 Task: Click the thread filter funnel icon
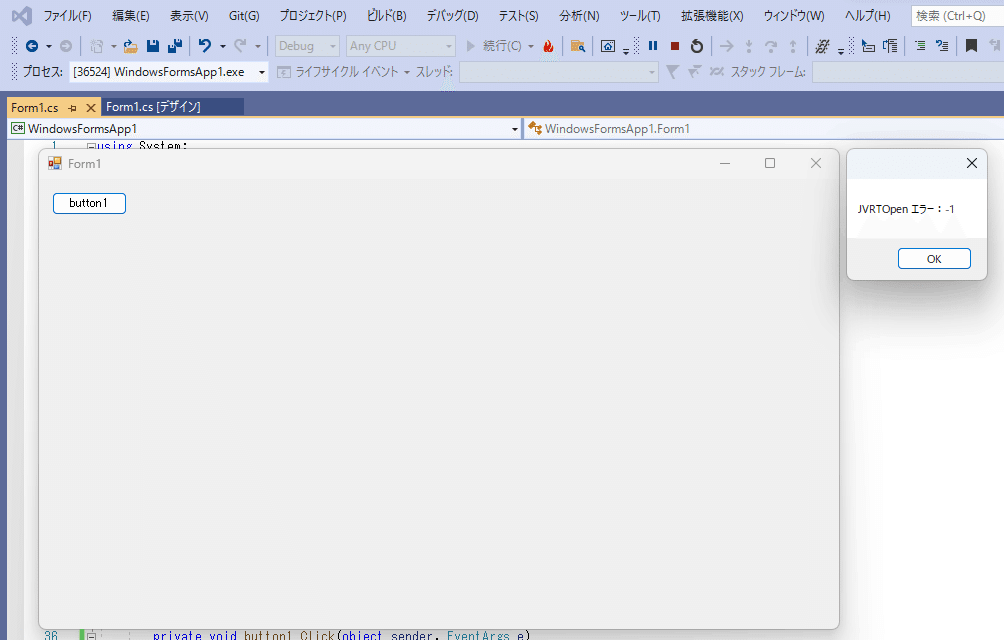click(x=672, y=72)
